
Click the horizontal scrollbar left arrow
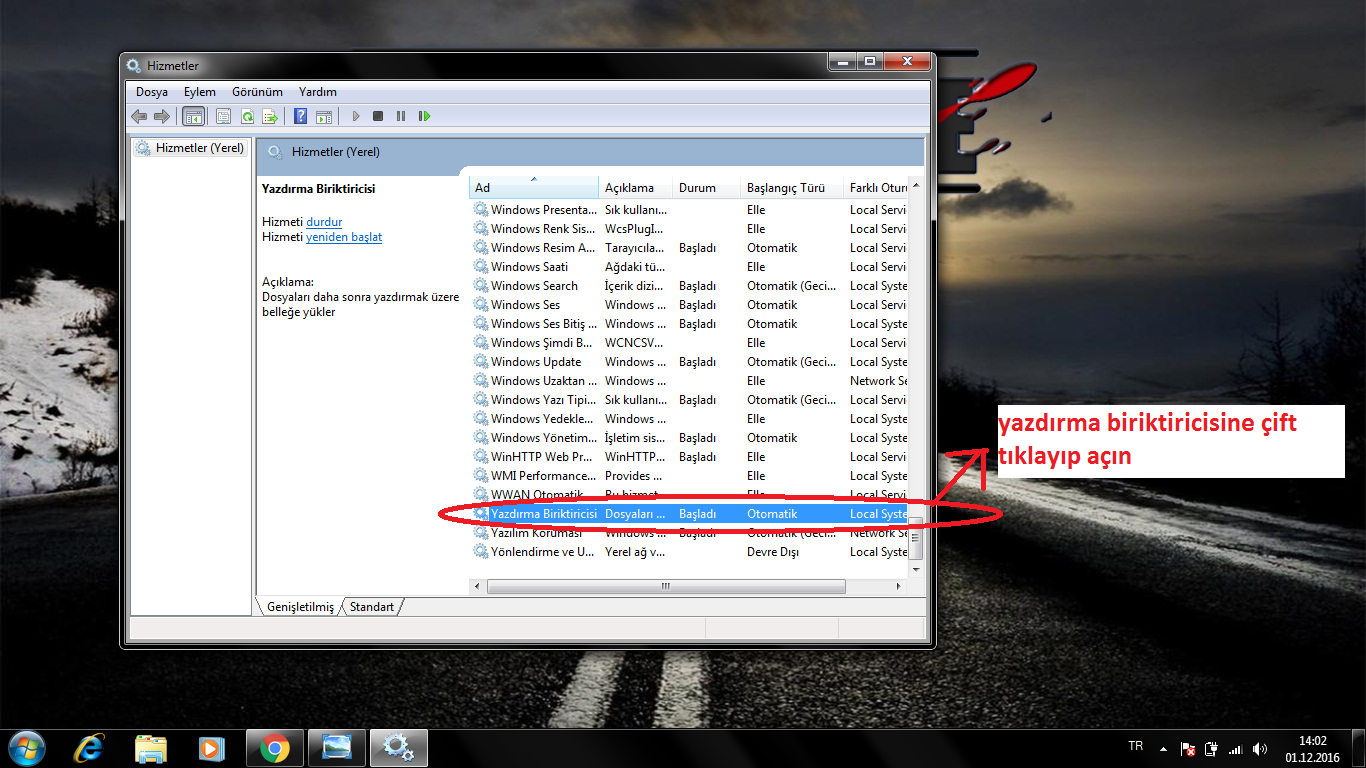point(479,587)
